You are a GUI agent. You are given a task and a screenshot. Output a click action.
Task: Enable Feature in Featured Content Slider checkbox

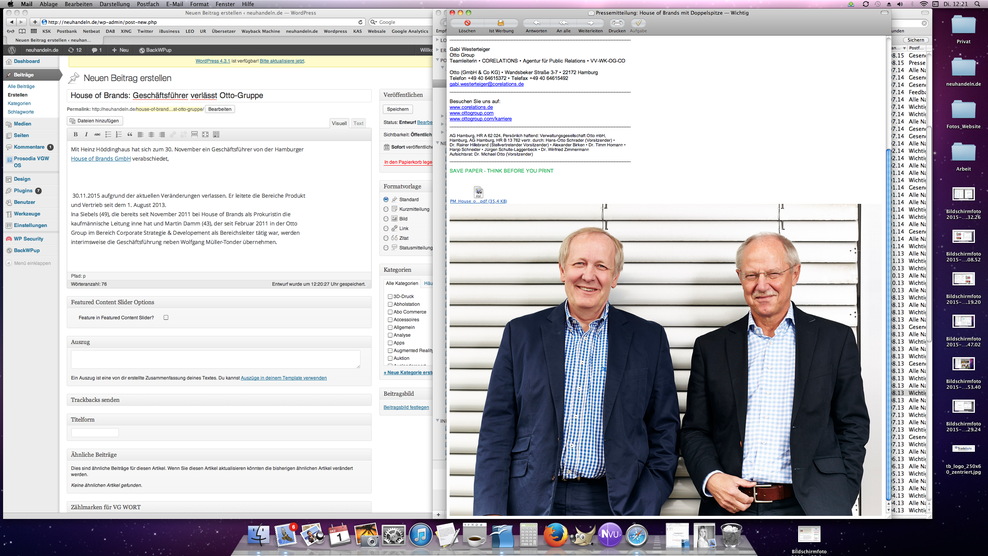click(166, 318)
